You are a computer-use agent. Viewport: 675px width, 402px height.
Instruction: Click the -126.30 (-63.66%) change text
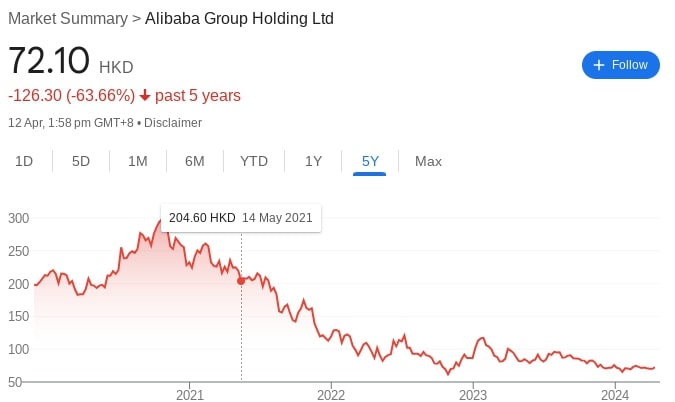pos(71,96)
